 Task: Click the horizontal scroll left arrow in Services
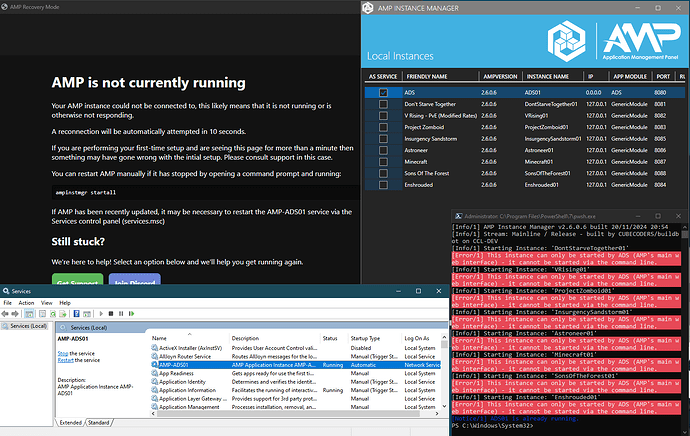(x=153, y=414)
